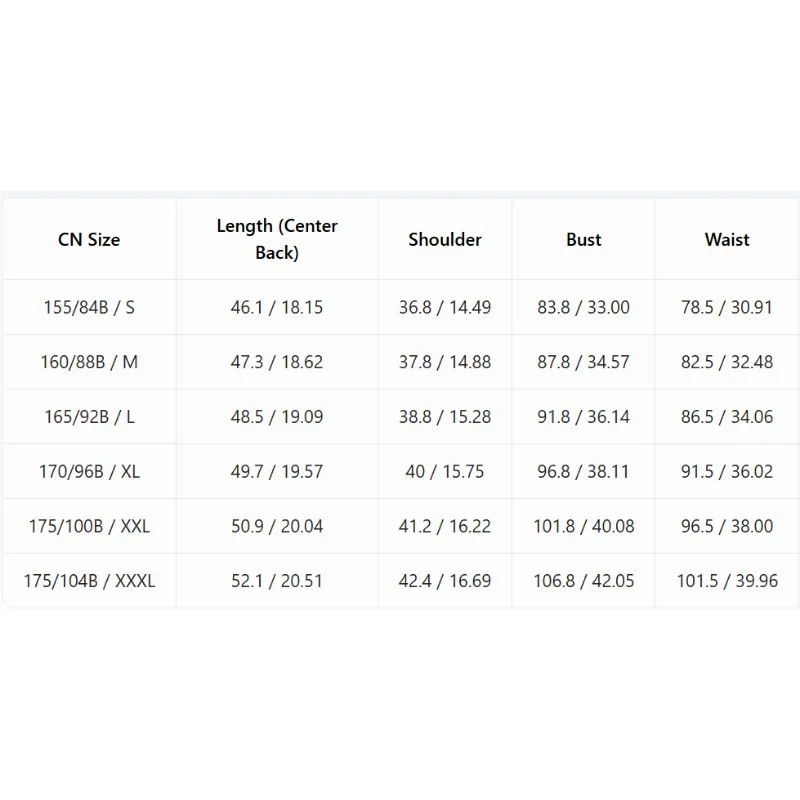Select shoulder value 40 / 15.75
This screenshot has width=800, height=800.
pos(444,471)
